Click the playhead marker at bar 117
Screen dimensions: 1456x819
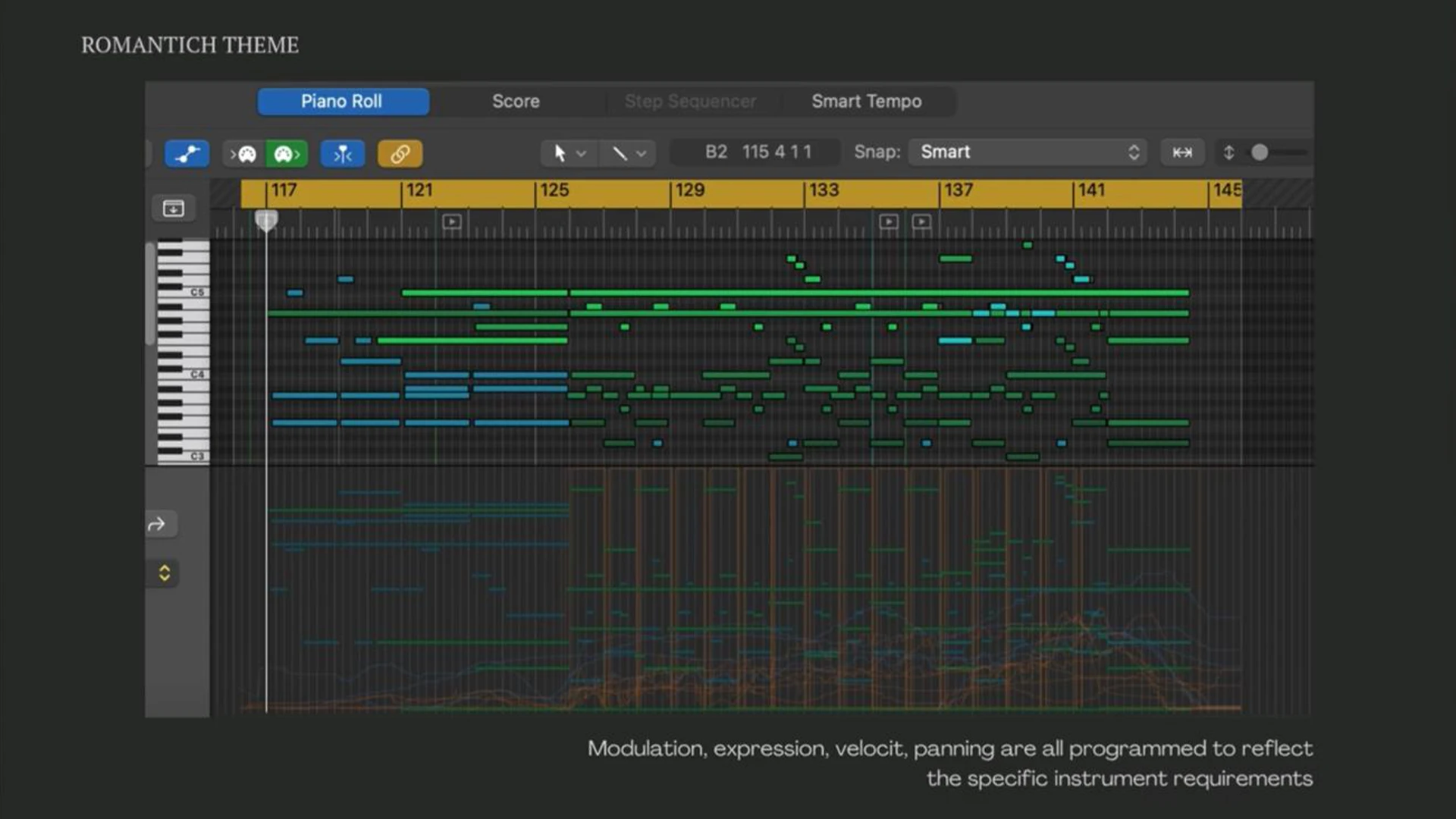(x=266, y=221)
